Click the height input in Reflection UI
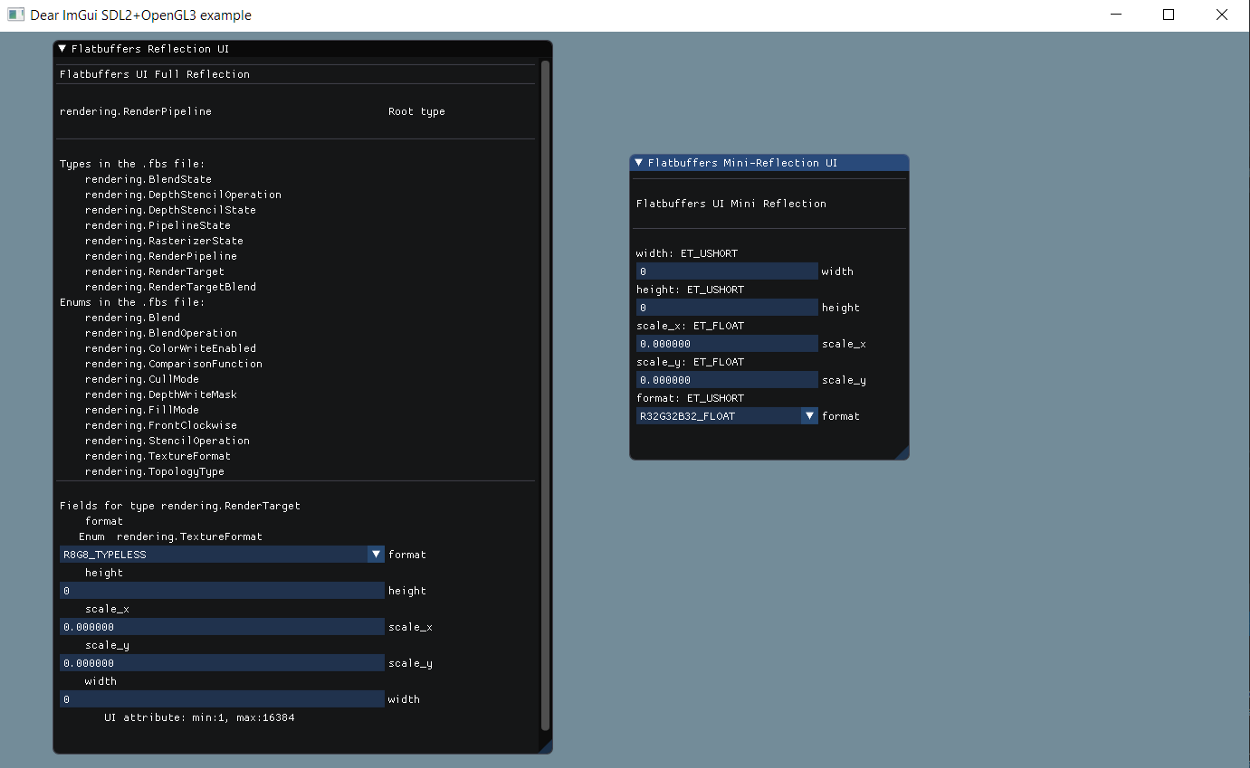This screenshot has width=1250, height=768. (221, 591)
